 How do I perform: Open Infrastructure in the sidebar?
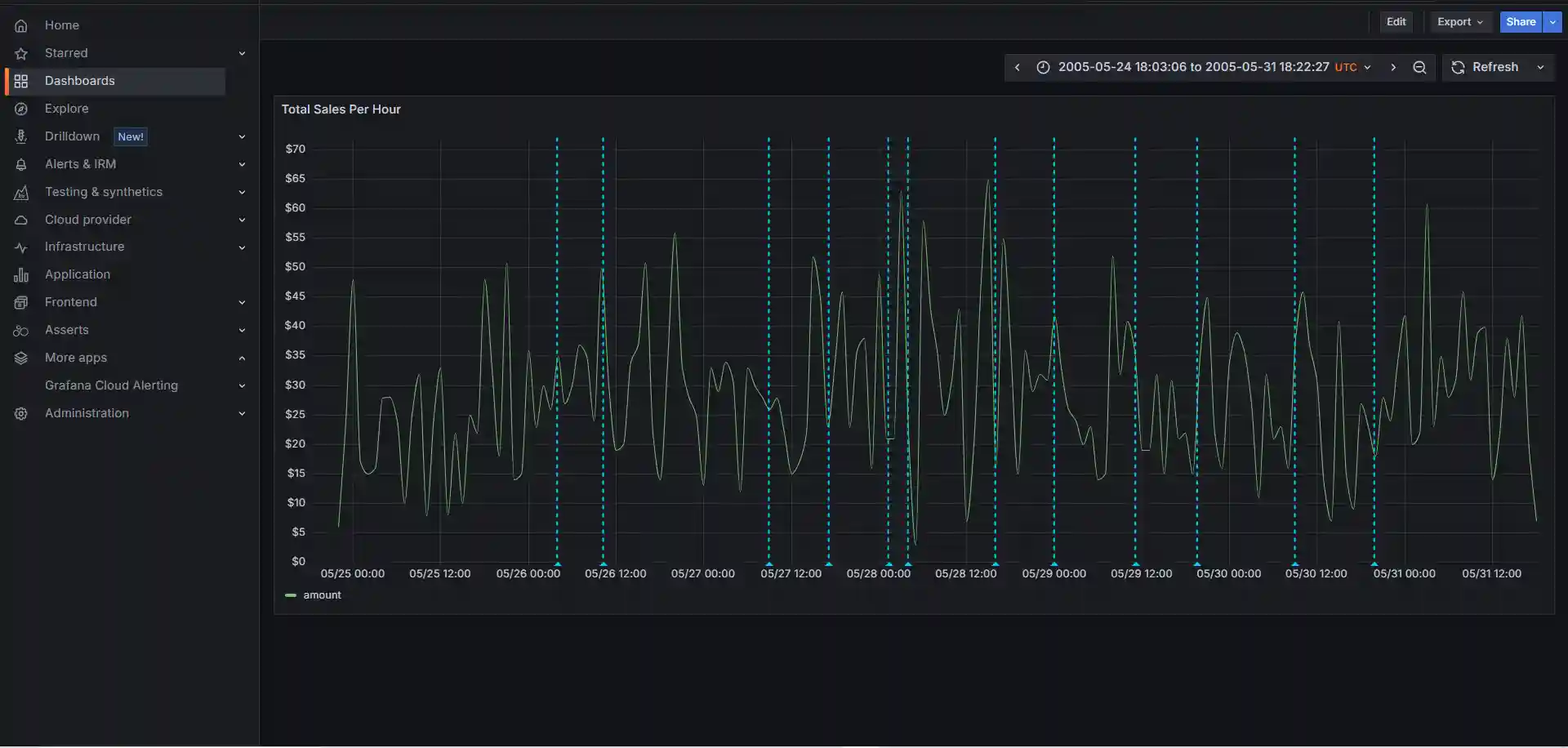coord(85,247)
